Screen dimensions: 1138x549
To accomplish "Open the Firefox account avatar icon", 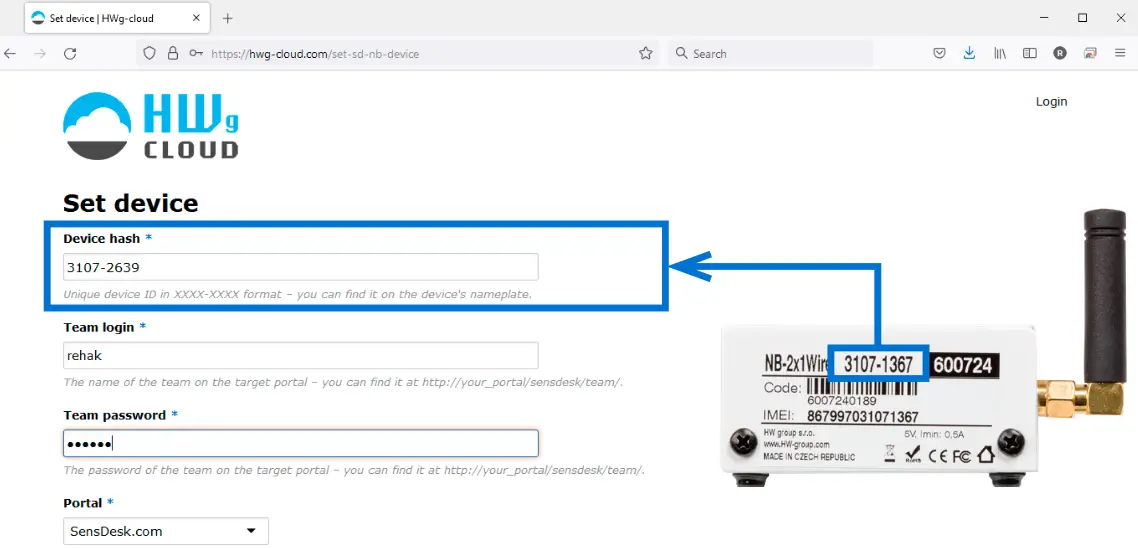I will [x=1060, y=53].
